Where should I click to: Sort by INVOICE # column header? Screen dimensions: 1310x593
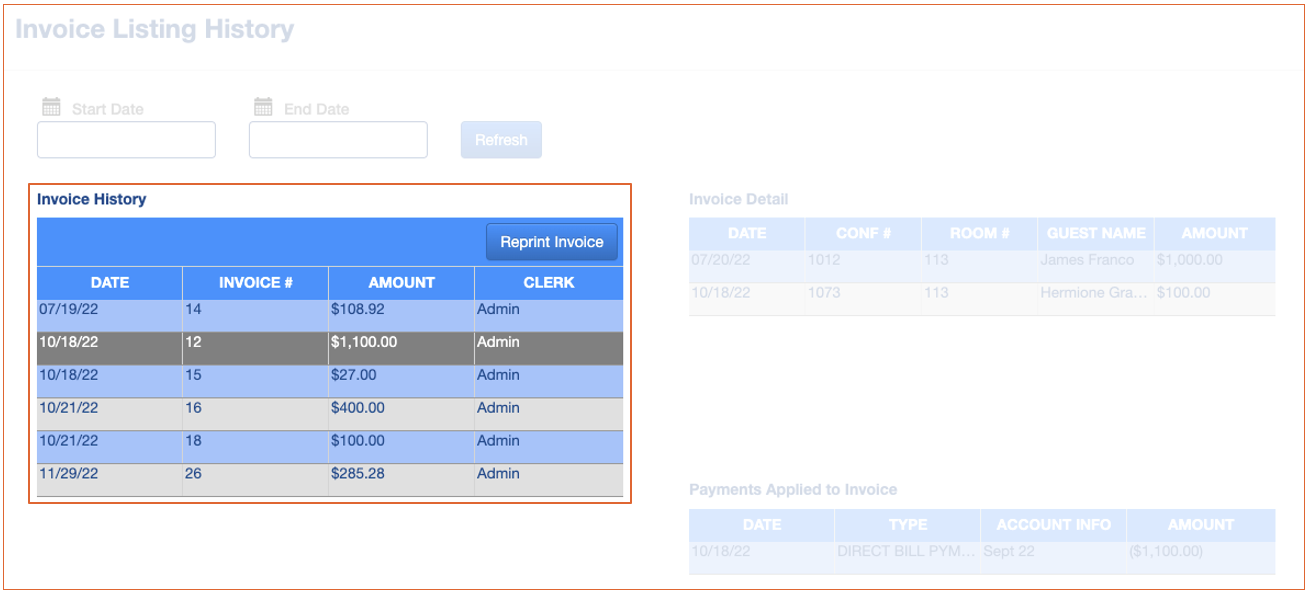tap(255, 282)
